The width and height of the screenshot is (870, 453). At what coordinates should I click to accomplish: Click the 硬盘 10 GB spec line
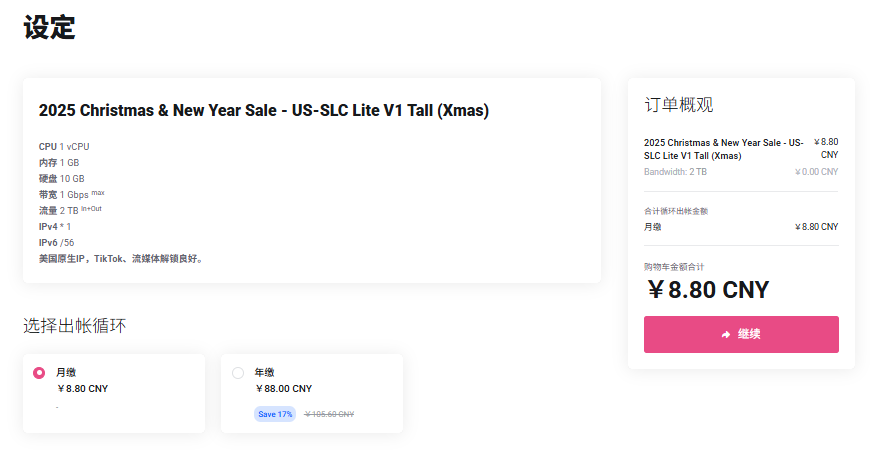pos(62,179)
